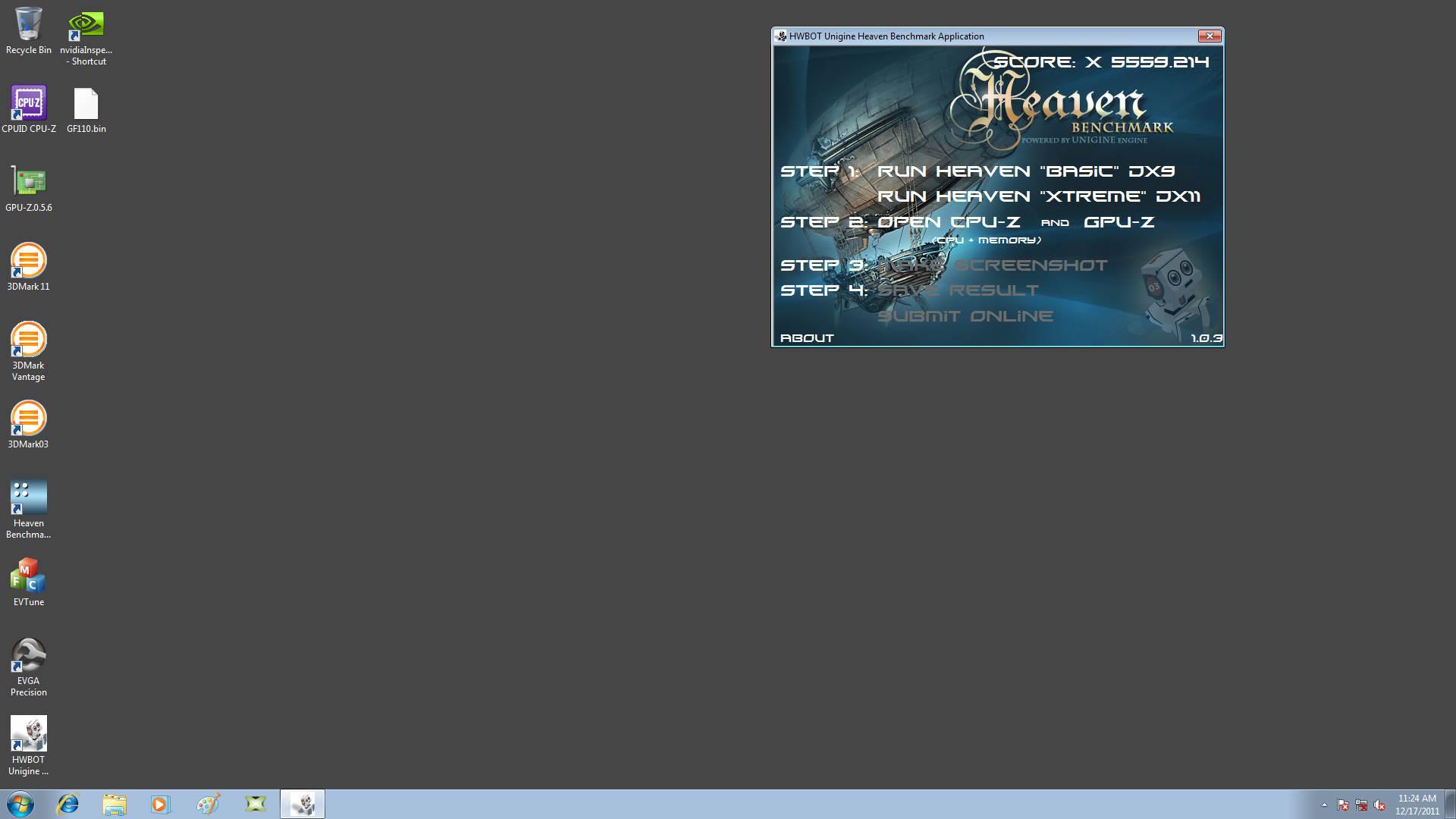Click HWBOT window title bar icon
The width and height of the screenshot is (1456, 819).
click(x=781, y=36)
